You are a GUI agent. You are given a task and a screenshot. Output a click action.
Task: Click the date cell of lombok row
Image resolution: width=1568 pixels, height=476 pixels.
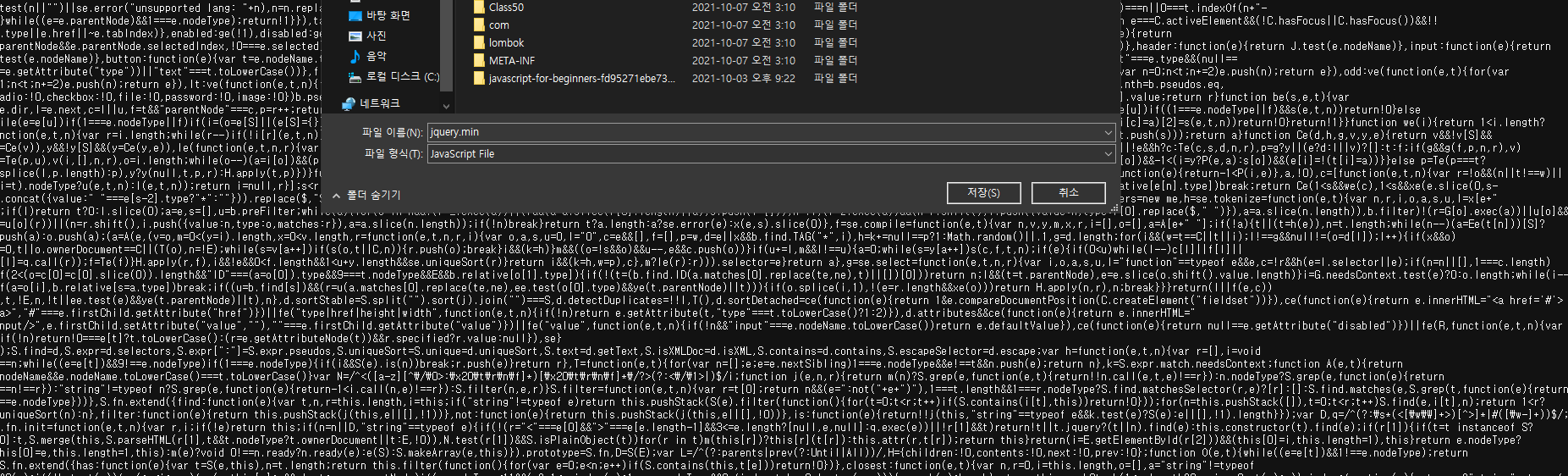[x=743, y=42]
